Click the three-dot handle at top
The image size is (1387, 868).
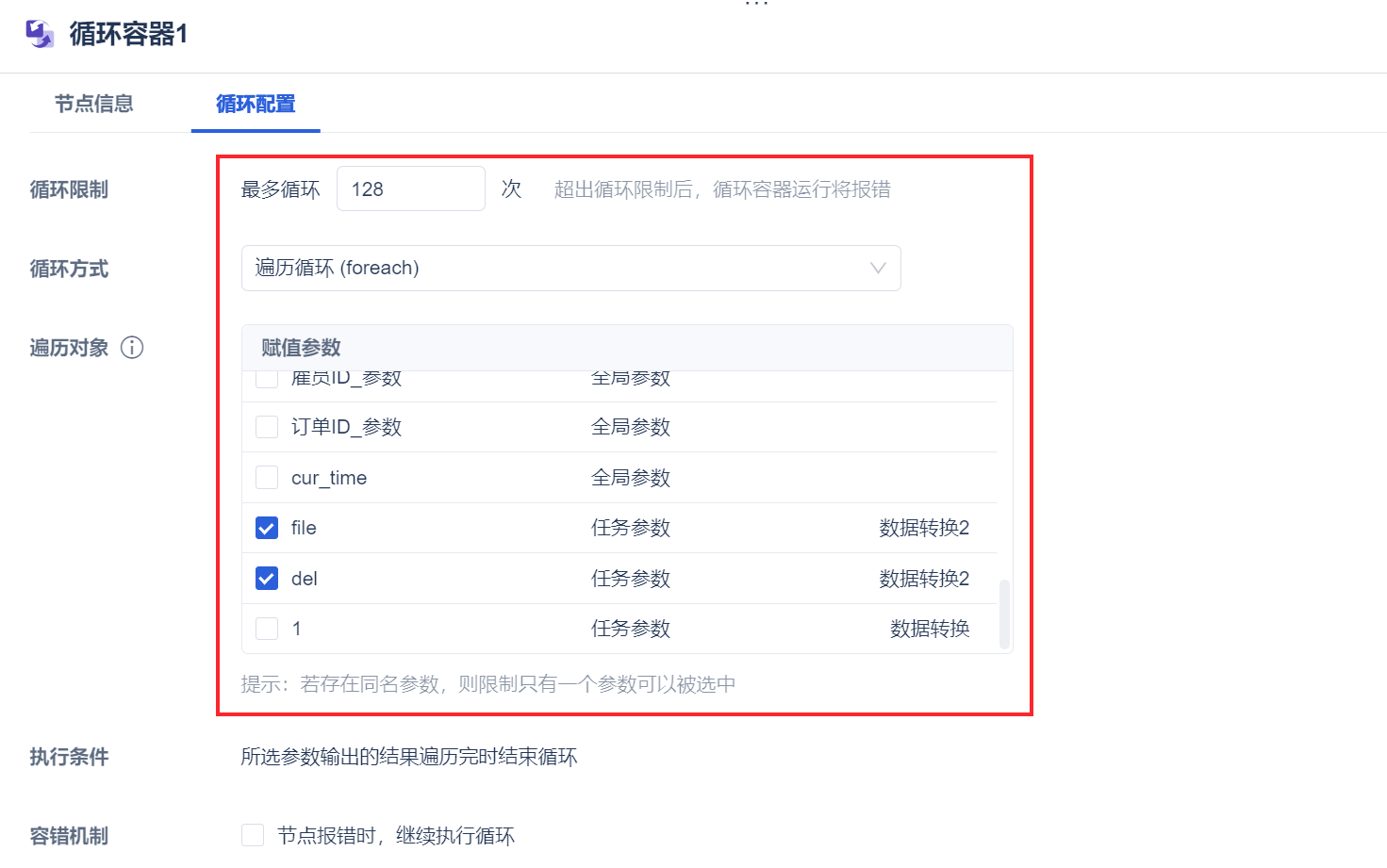coord(756,5)
